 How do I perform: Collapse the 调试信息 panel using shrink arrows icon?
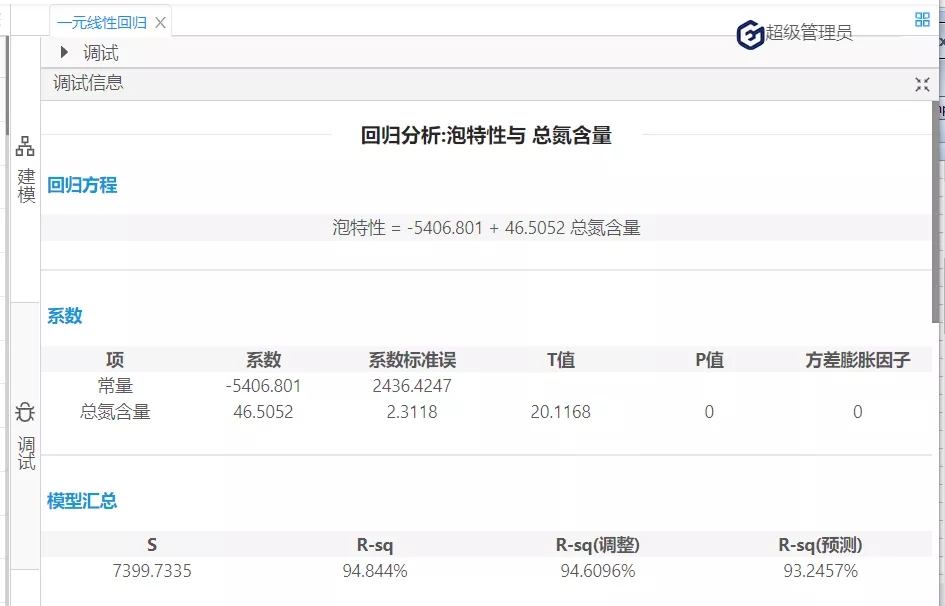922,84
